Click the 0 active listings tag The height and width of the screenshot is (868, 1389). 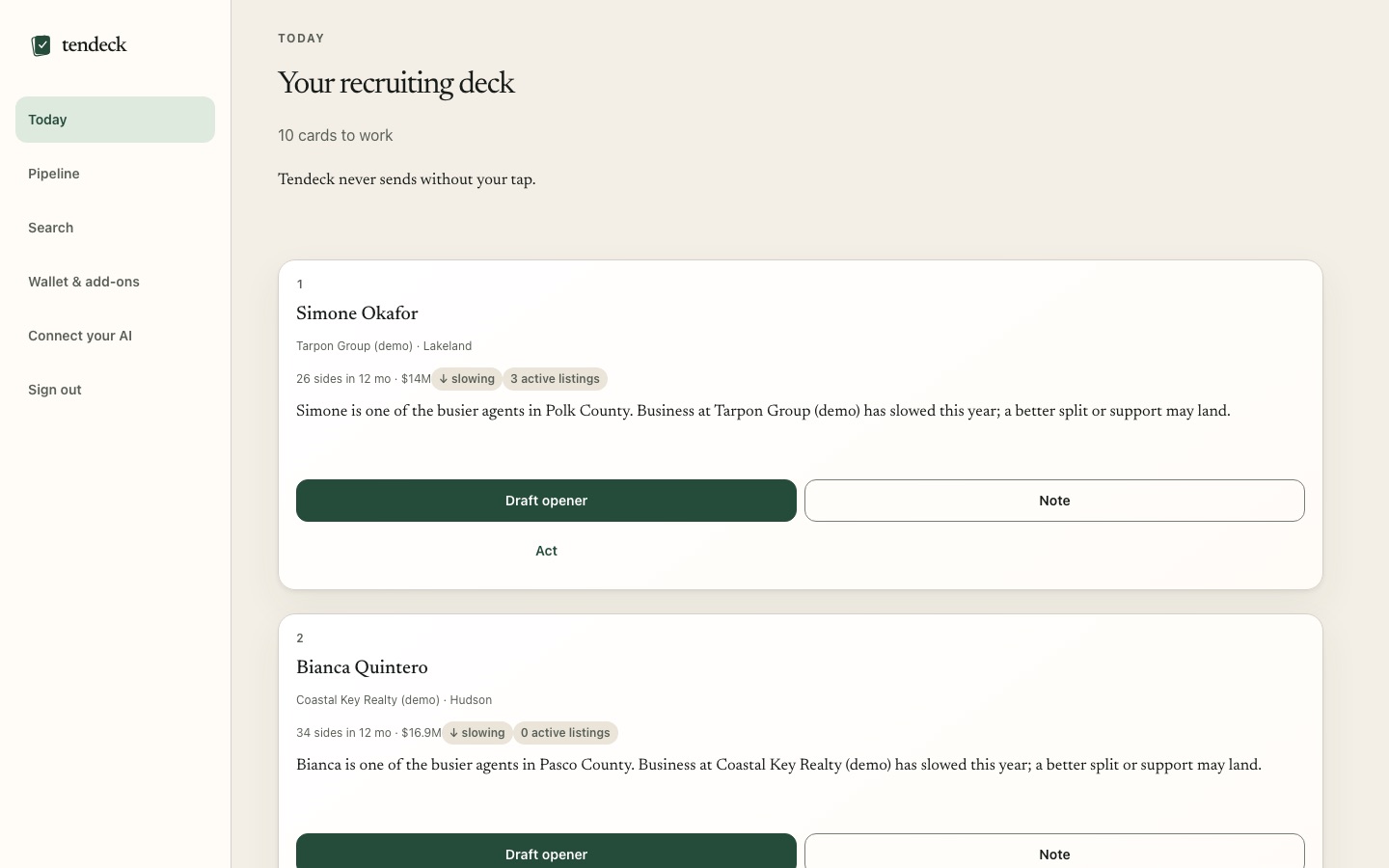tap(565, 733)
